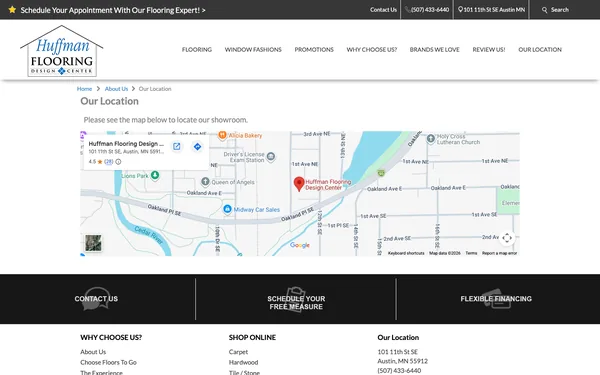Click the Queen of Angels church marker
The height and width of the screenshot is (375, 600).
205,182
